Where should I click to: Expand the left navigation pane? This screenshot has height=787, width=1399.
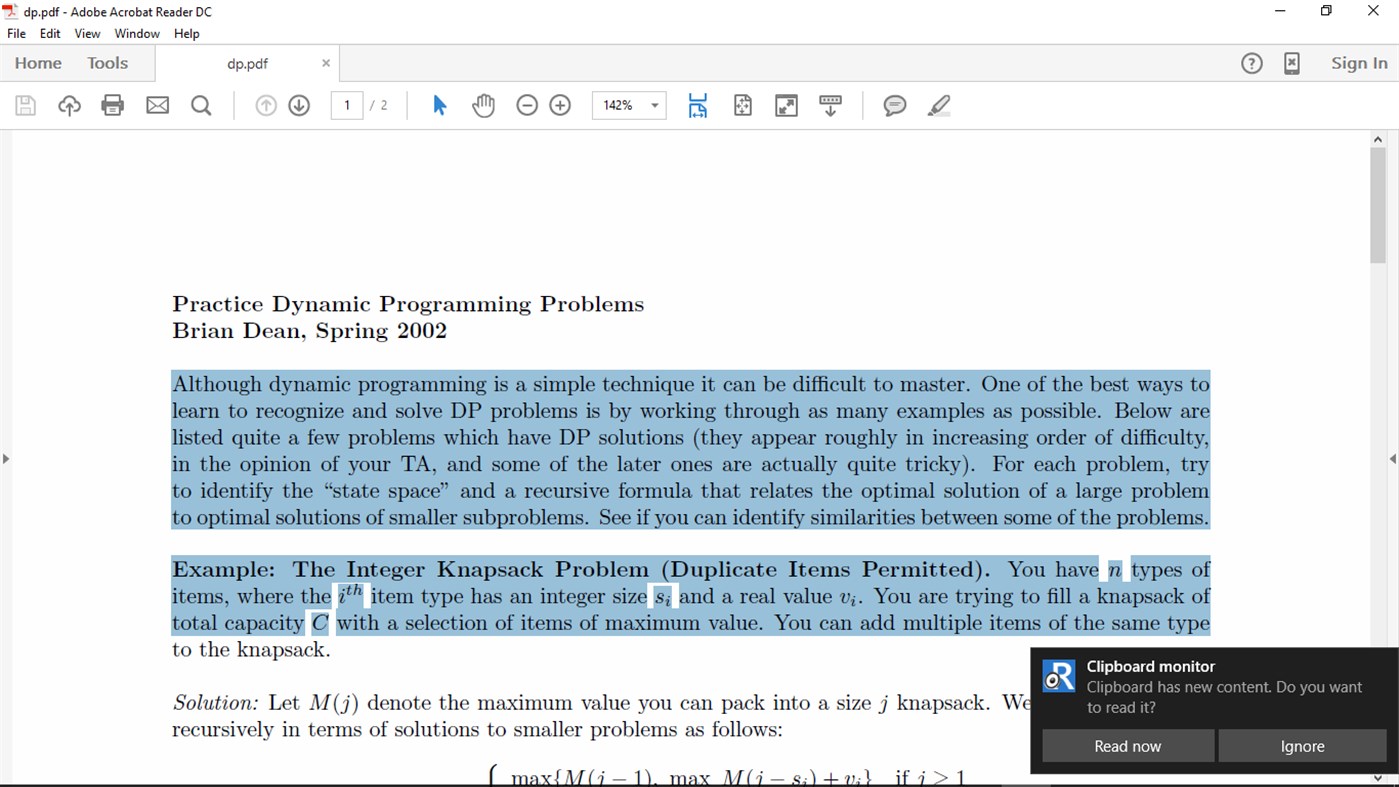click(x=7, y=459)
